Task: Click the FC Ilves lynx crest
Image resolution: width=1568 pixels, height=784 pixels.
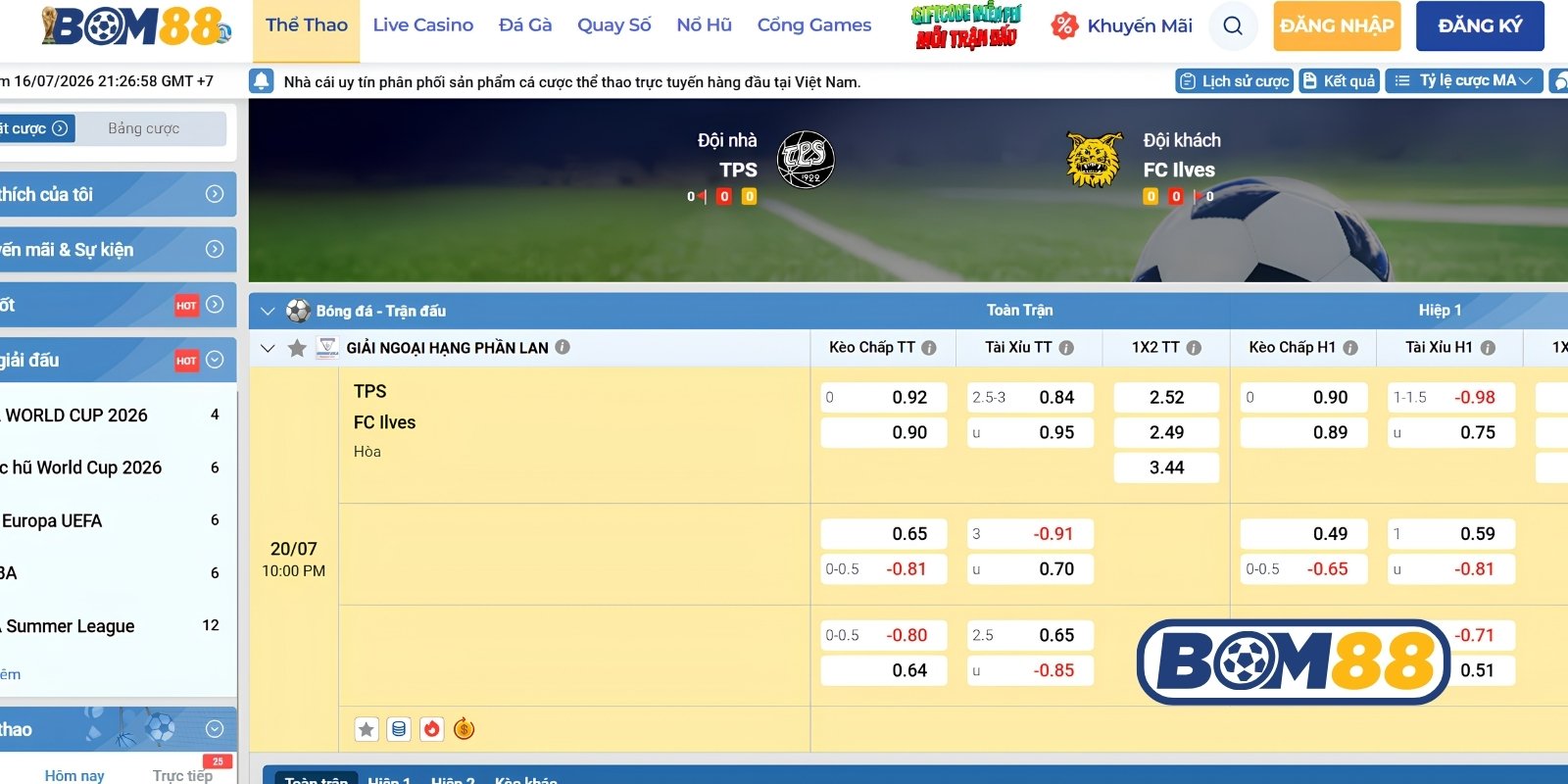Action: tap(1095, 160)
